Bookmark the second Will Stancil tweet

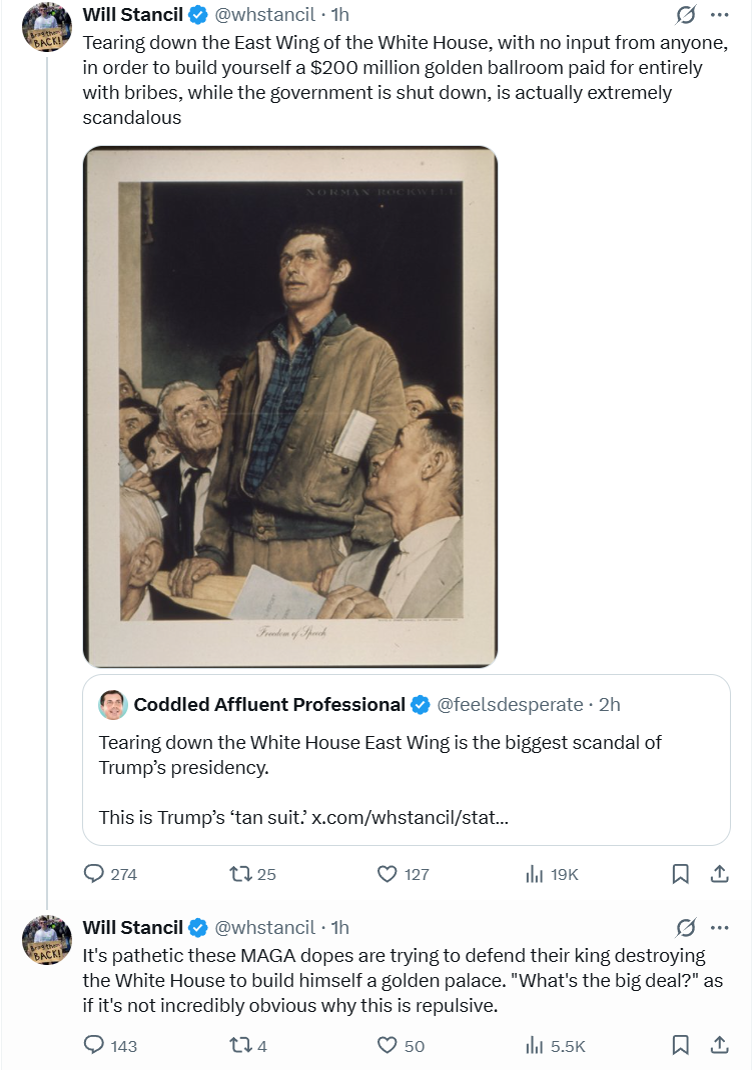click(680, 1046)
